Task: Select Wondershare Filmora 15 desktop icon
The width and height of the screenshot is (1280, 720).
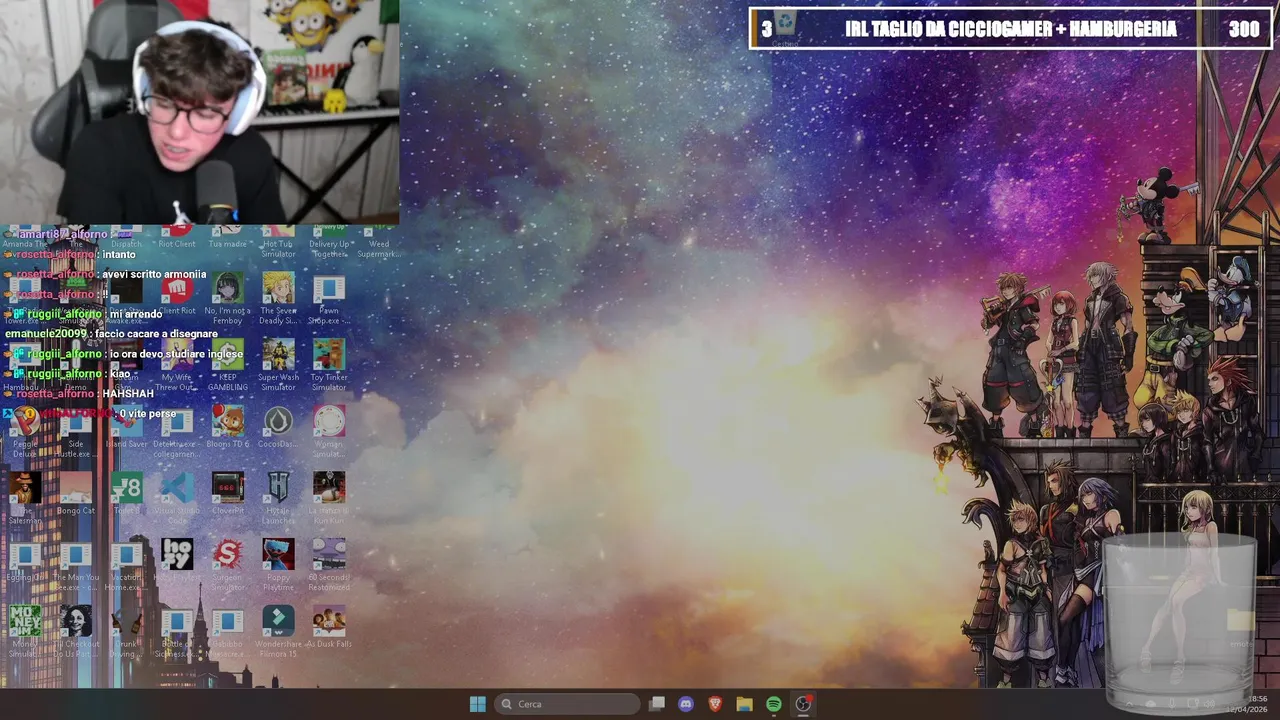Action: [278, 632]
